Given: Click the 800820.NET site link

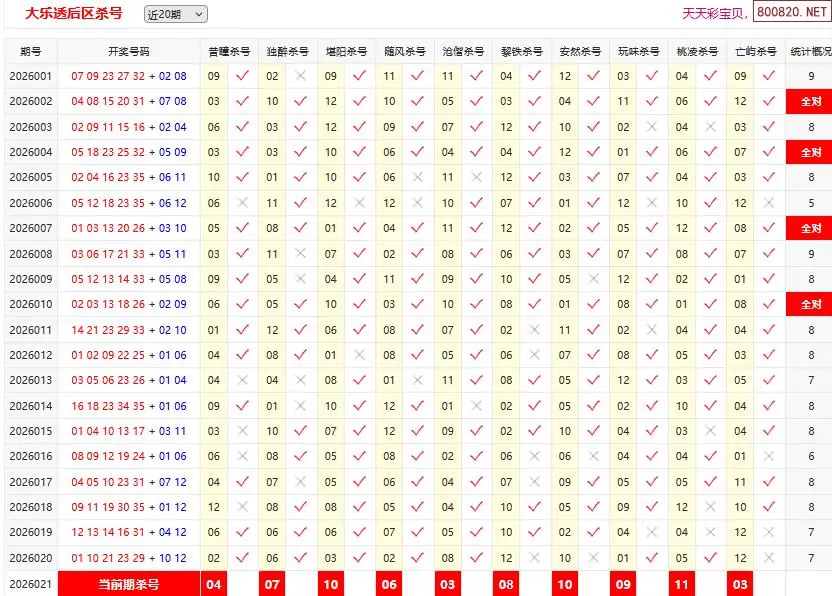Looking at the screenshot, I should (x=792, y=13).
